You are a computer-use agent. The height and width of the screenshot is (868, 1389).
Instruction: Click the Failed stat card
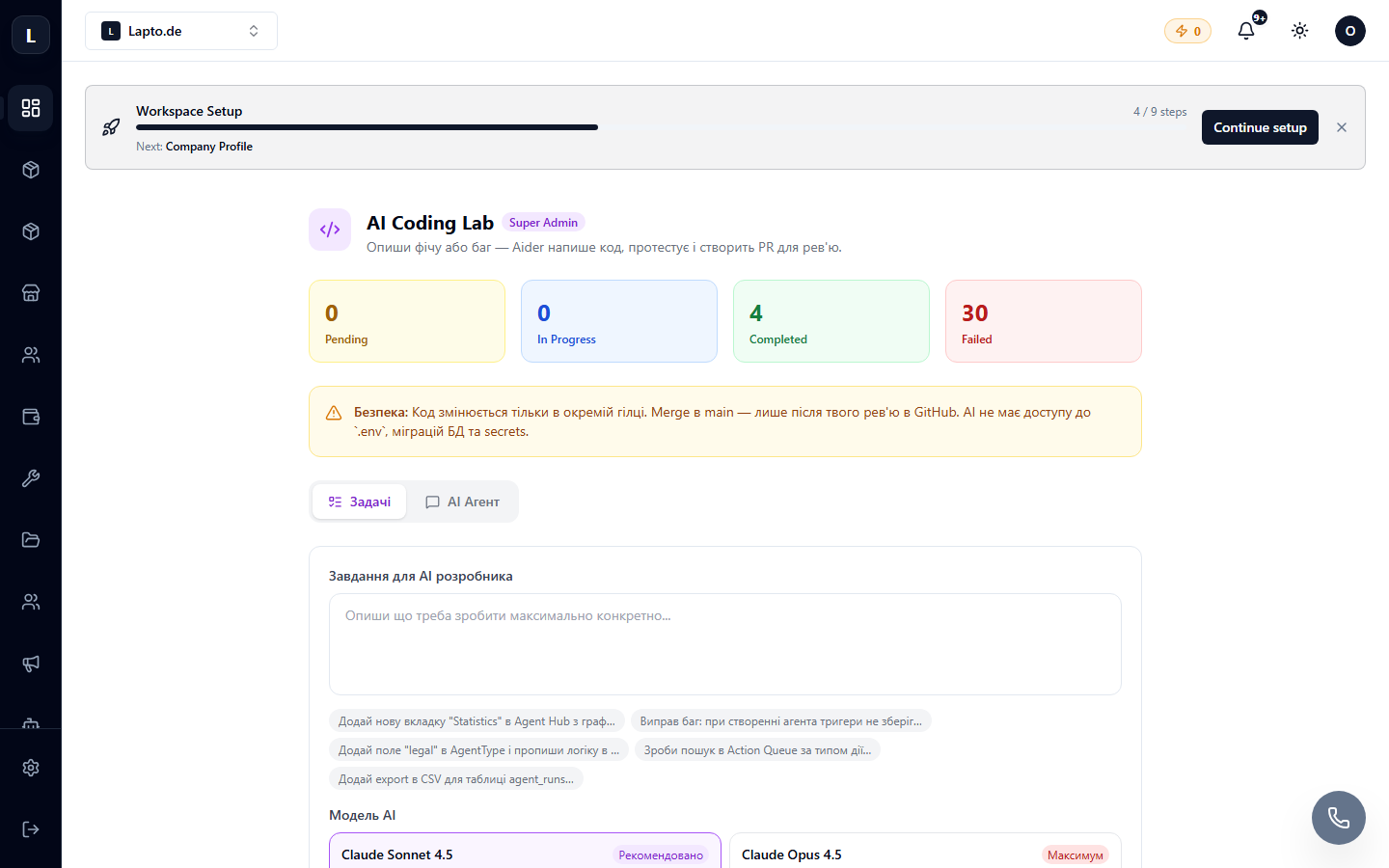[x=1044, y=321]
